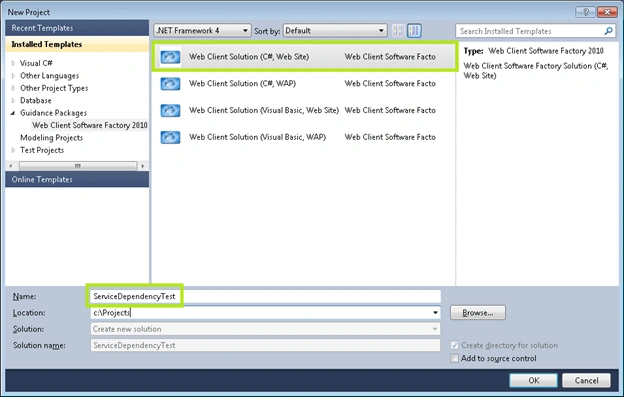This screenshot has height=397, width=624.
Task: Click the Cancel button
Action: coord(586,380)
